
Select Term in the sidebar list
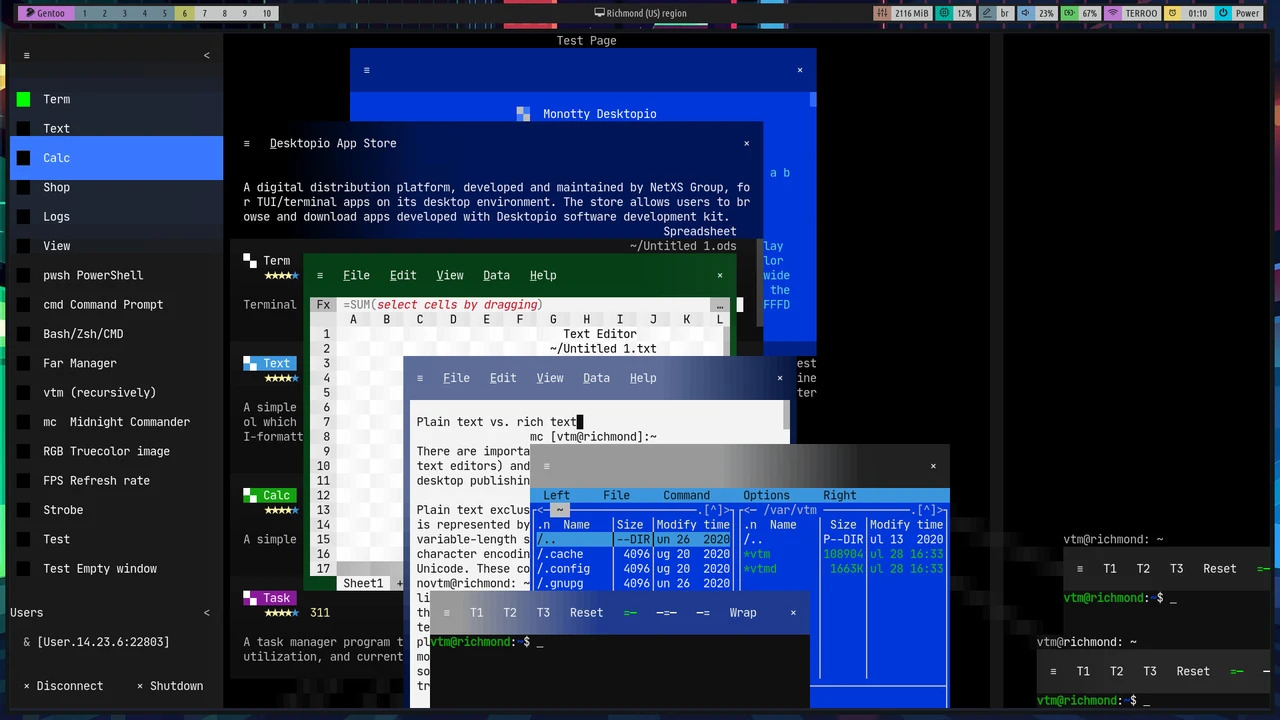[x=116, y=99]
